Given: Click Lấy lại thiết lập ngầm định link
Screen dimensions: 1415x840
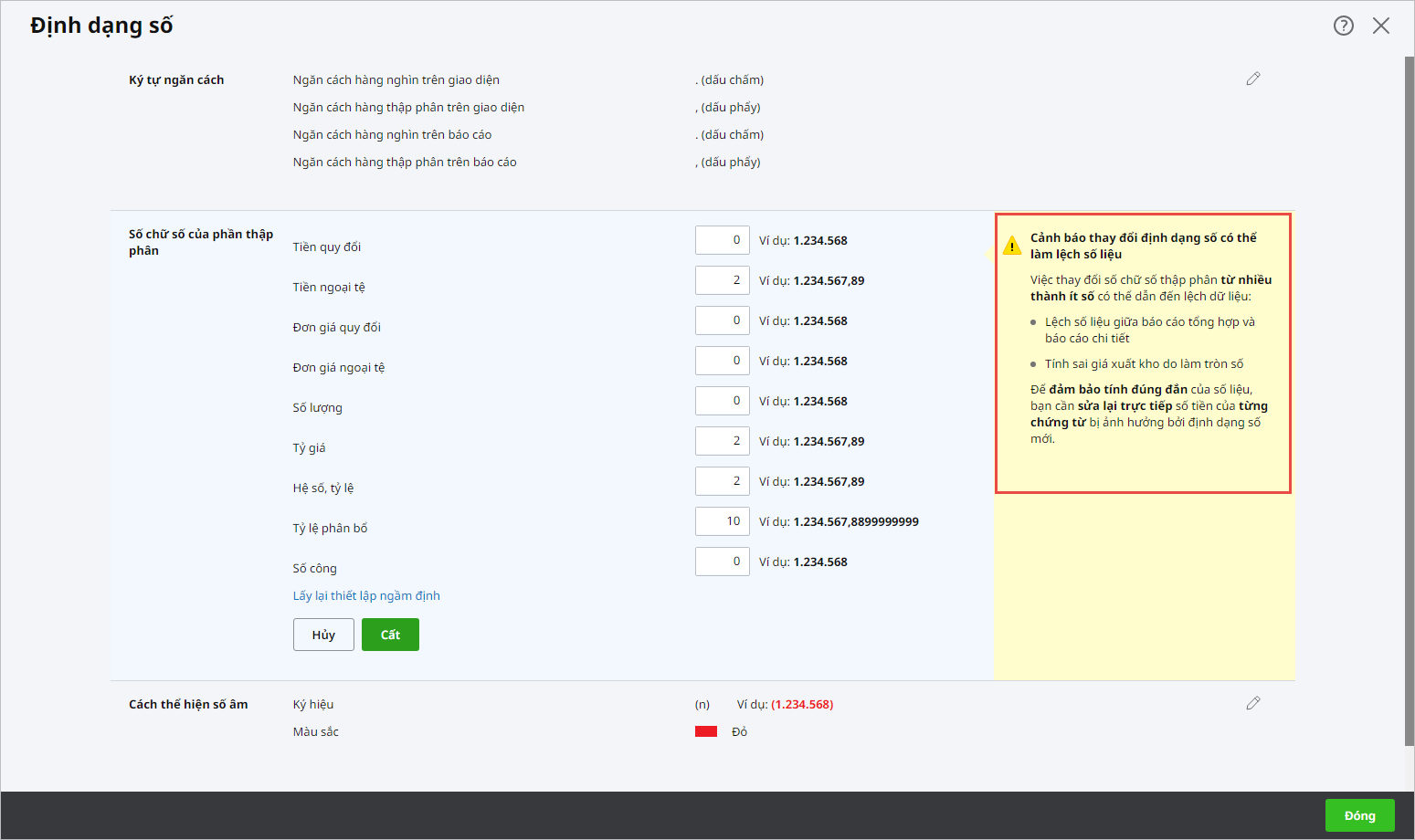Looking at the screenshot, I should tap(366, 595).
